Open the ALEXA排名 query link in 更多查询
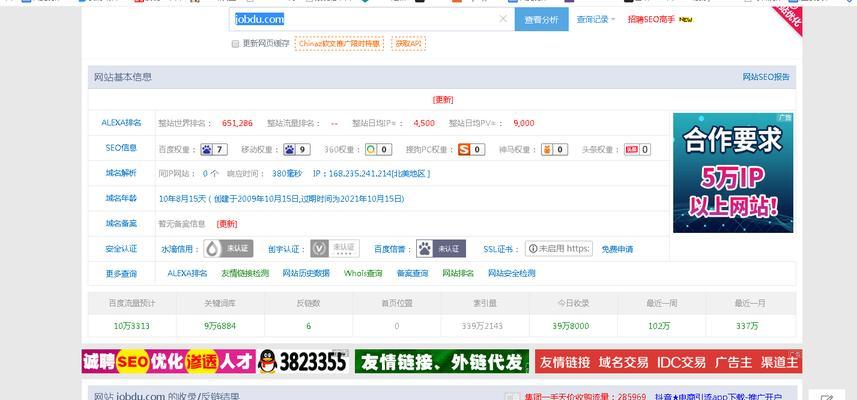Image resolution: width=857 pixels, height=400 pixels. 187,273
